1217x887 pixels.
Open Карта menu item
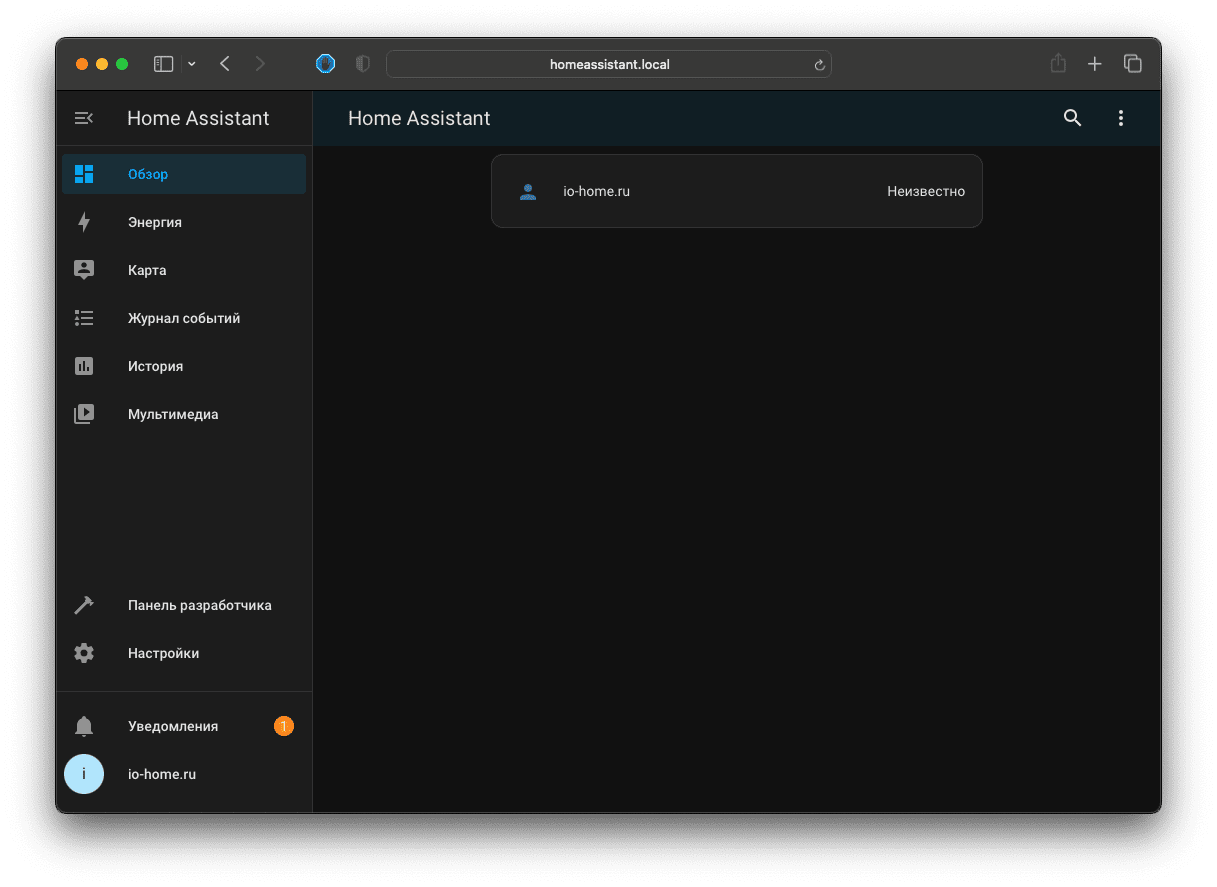(x=184, y=270)
